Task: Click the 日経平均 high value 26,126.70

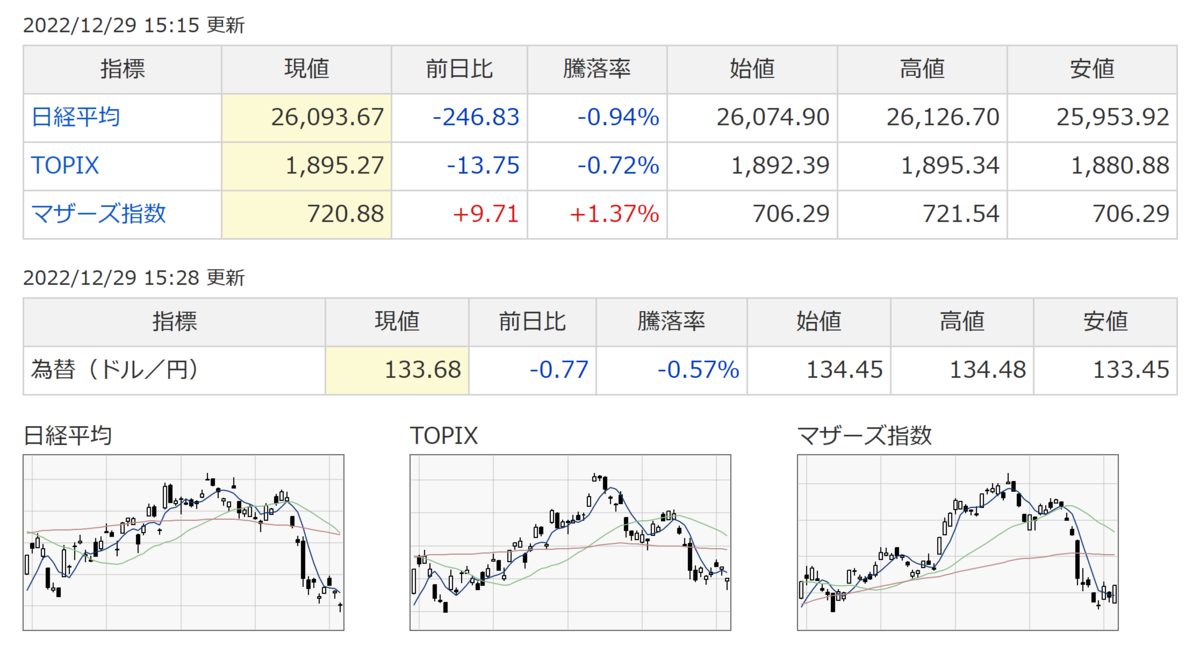Action: [x=943, y=117]
